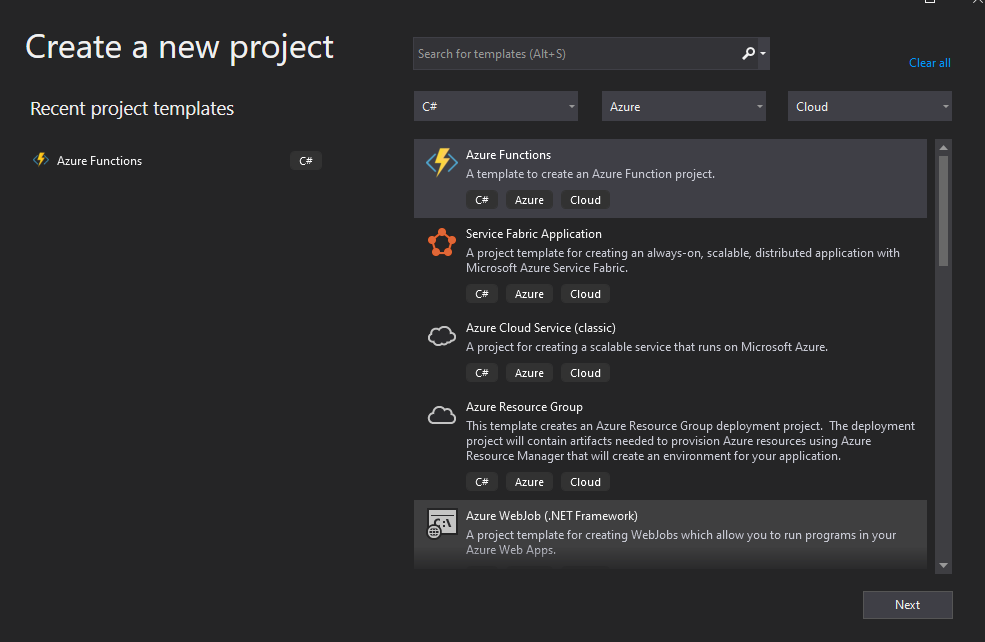
Task: Click the Clear all link
Action: click(929, 63)
